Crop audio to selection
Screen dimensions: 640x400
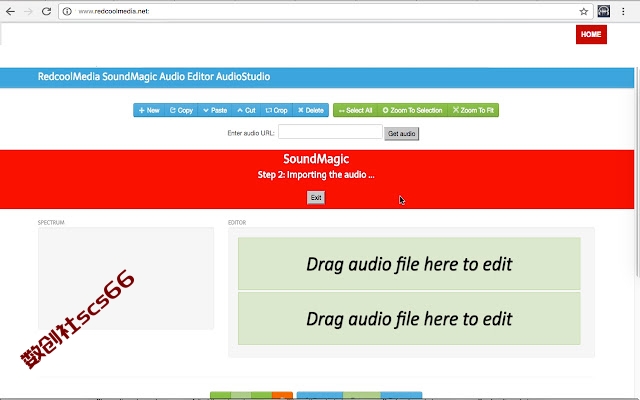[276, 110]
